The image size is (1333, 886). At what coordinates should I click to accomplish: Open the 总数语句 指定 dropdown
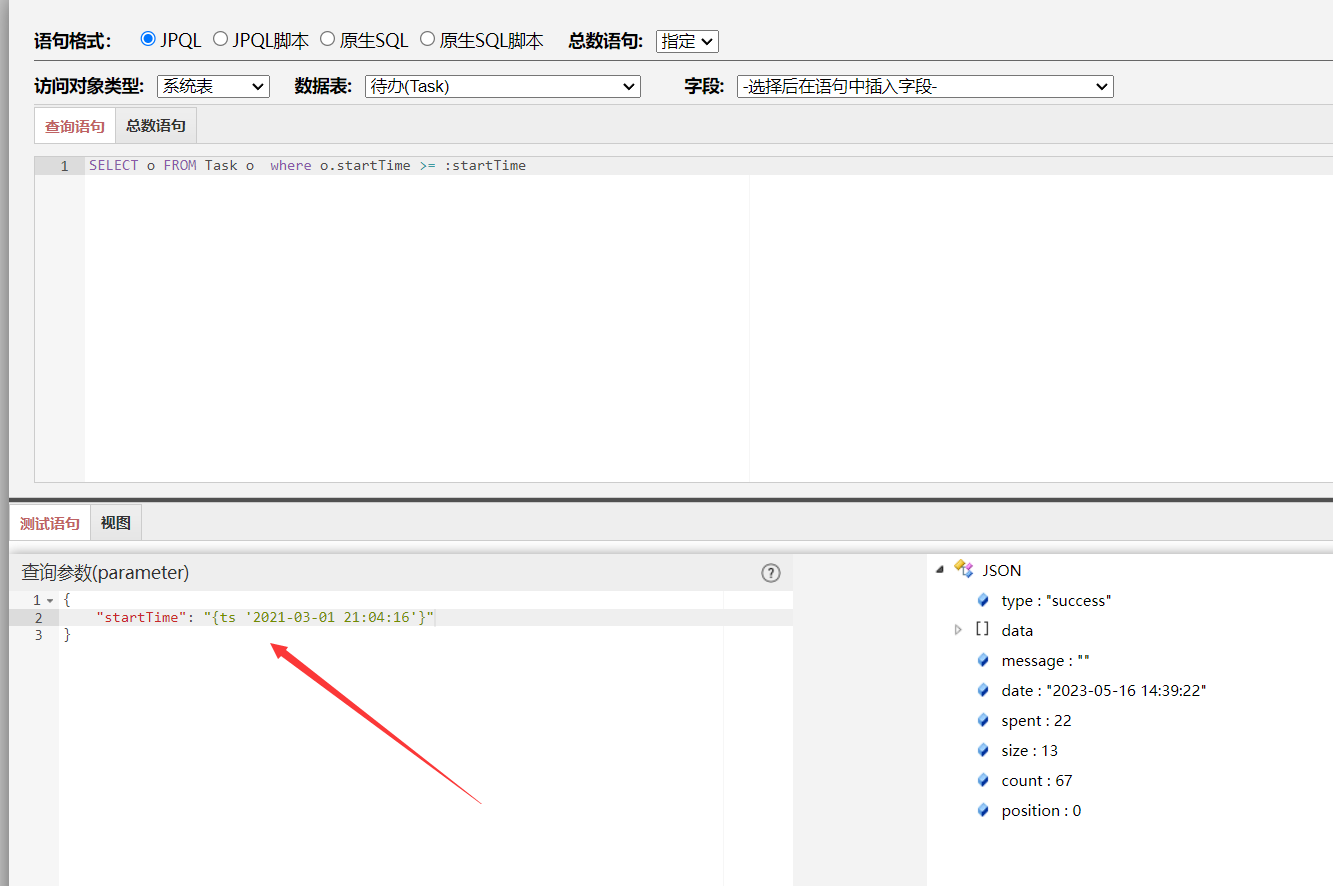pos(687,41)
